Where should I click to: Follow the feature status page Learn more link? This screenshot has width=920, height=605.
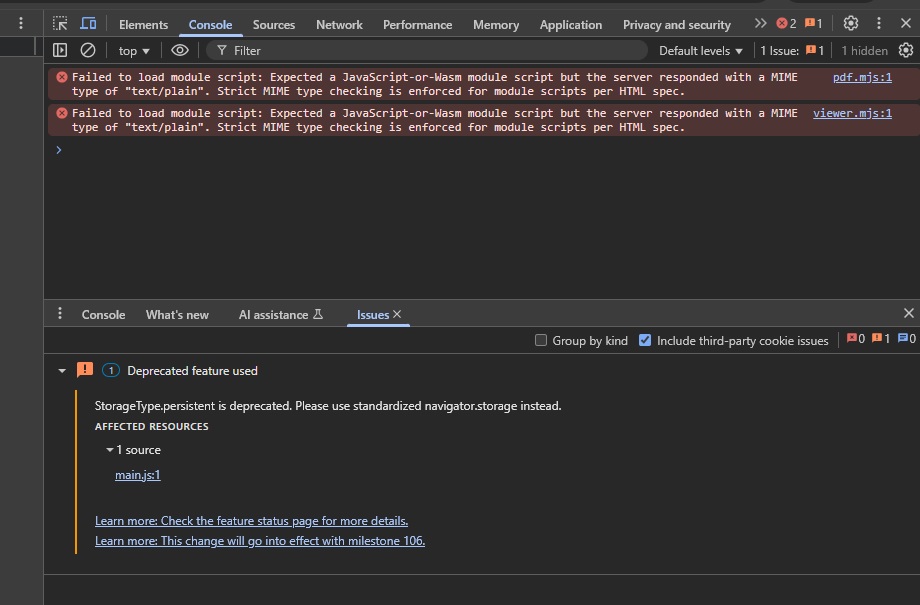point(251,520)
